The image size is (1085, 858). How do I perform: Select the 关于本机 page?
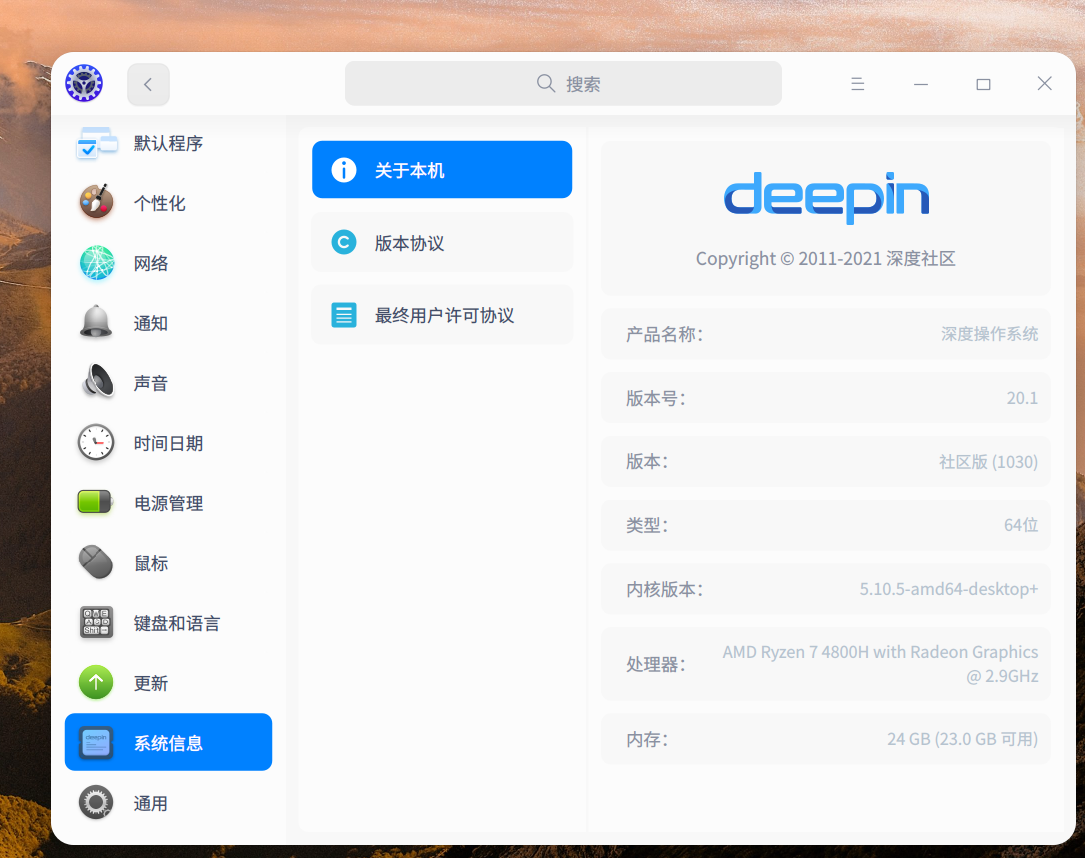442,170
